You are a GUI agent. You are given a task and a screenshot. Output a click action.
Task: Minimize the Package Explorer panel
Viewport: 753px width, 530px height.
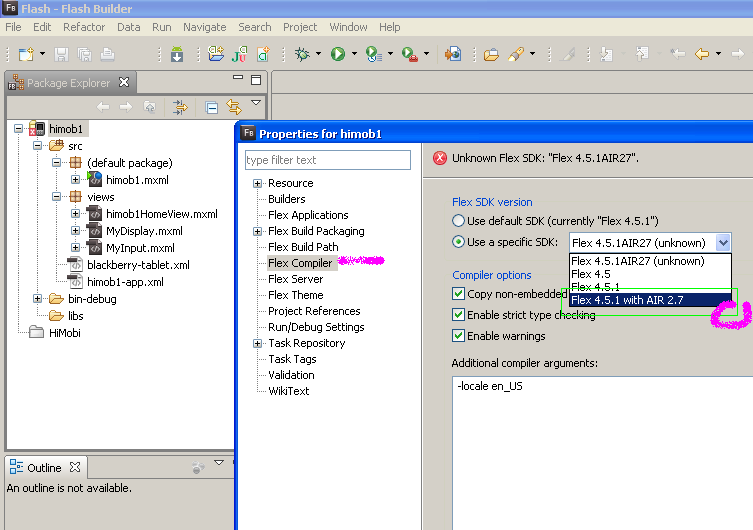238,77
